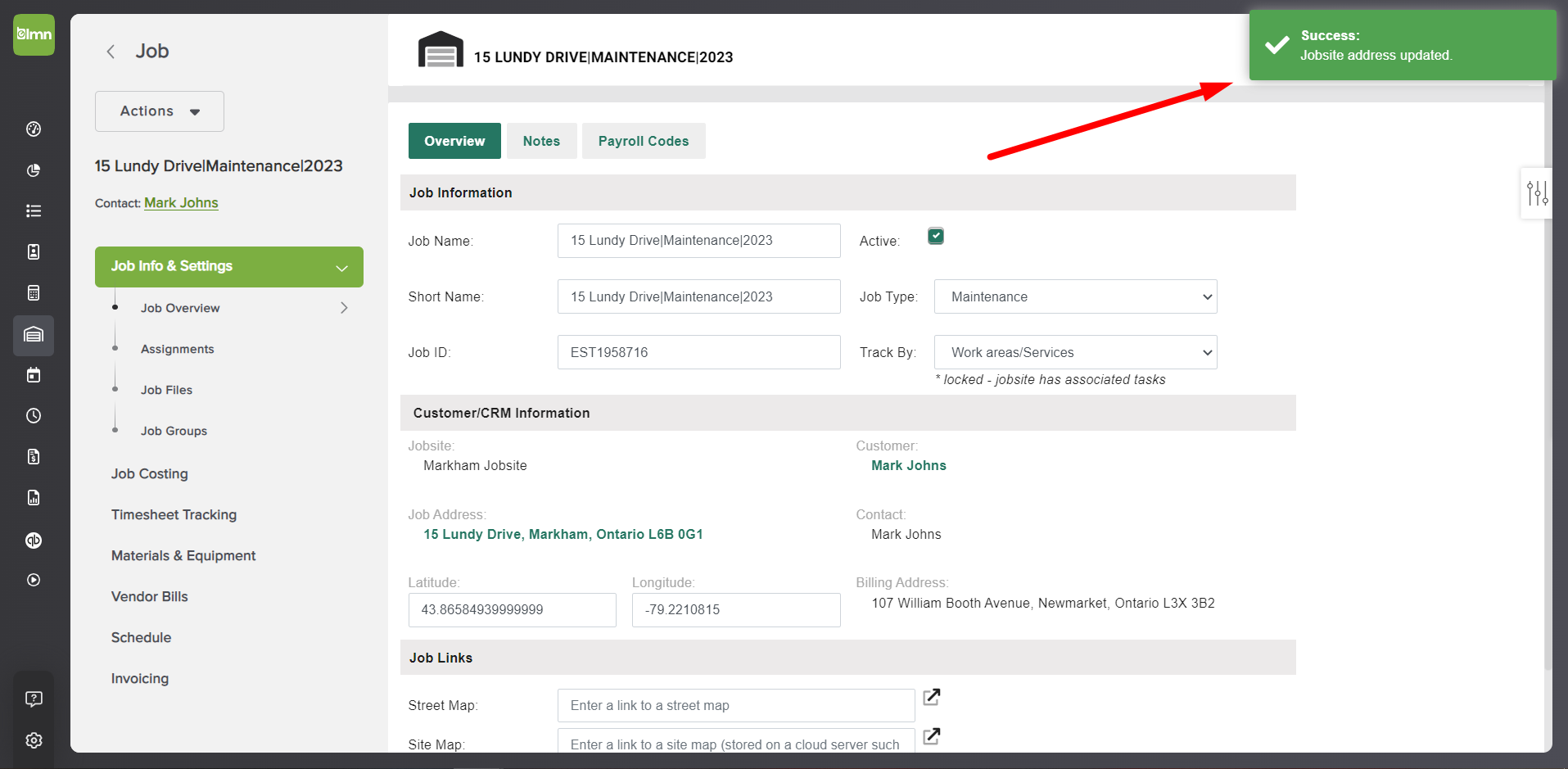Select the Overview tab
The width and height of the screenshot is (1568, 769).
(x=454, y=141)
